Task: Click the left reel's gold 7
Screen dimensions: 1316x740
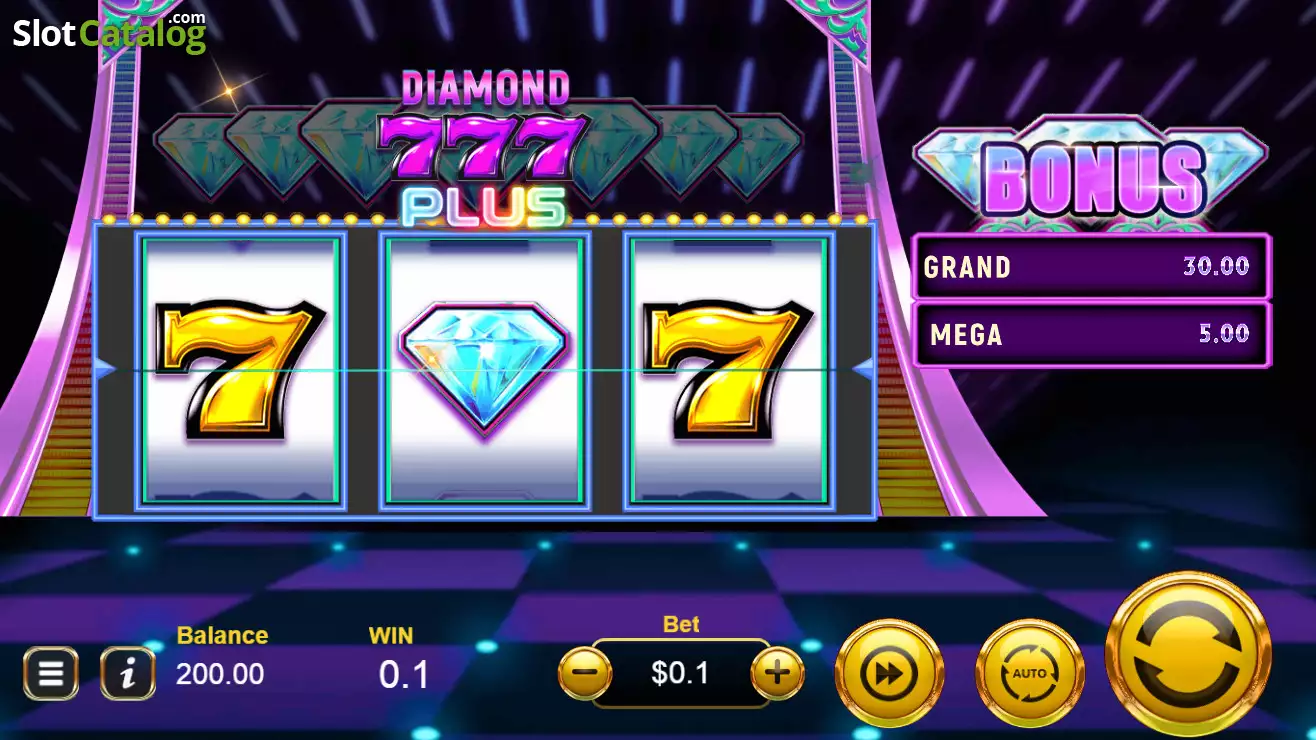Action: pyautogui.click(x=240, y=371)
